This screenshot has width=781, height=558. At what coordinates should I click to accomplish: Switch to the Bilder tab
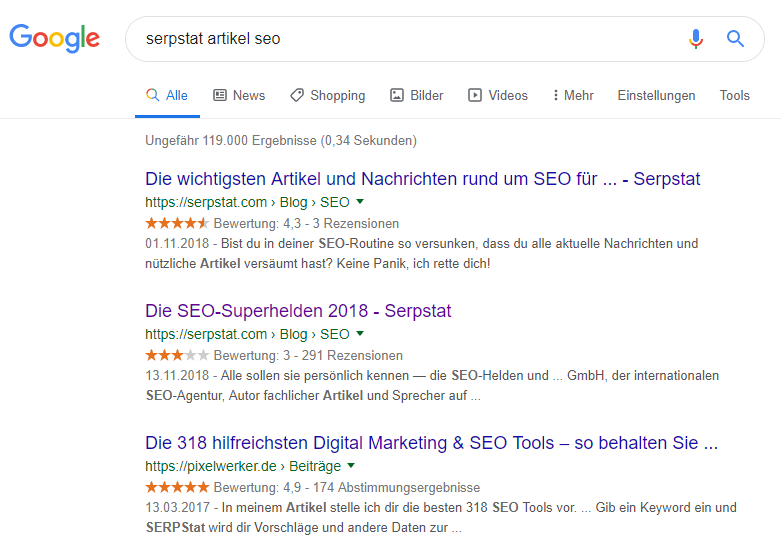[x=416, y=95]
